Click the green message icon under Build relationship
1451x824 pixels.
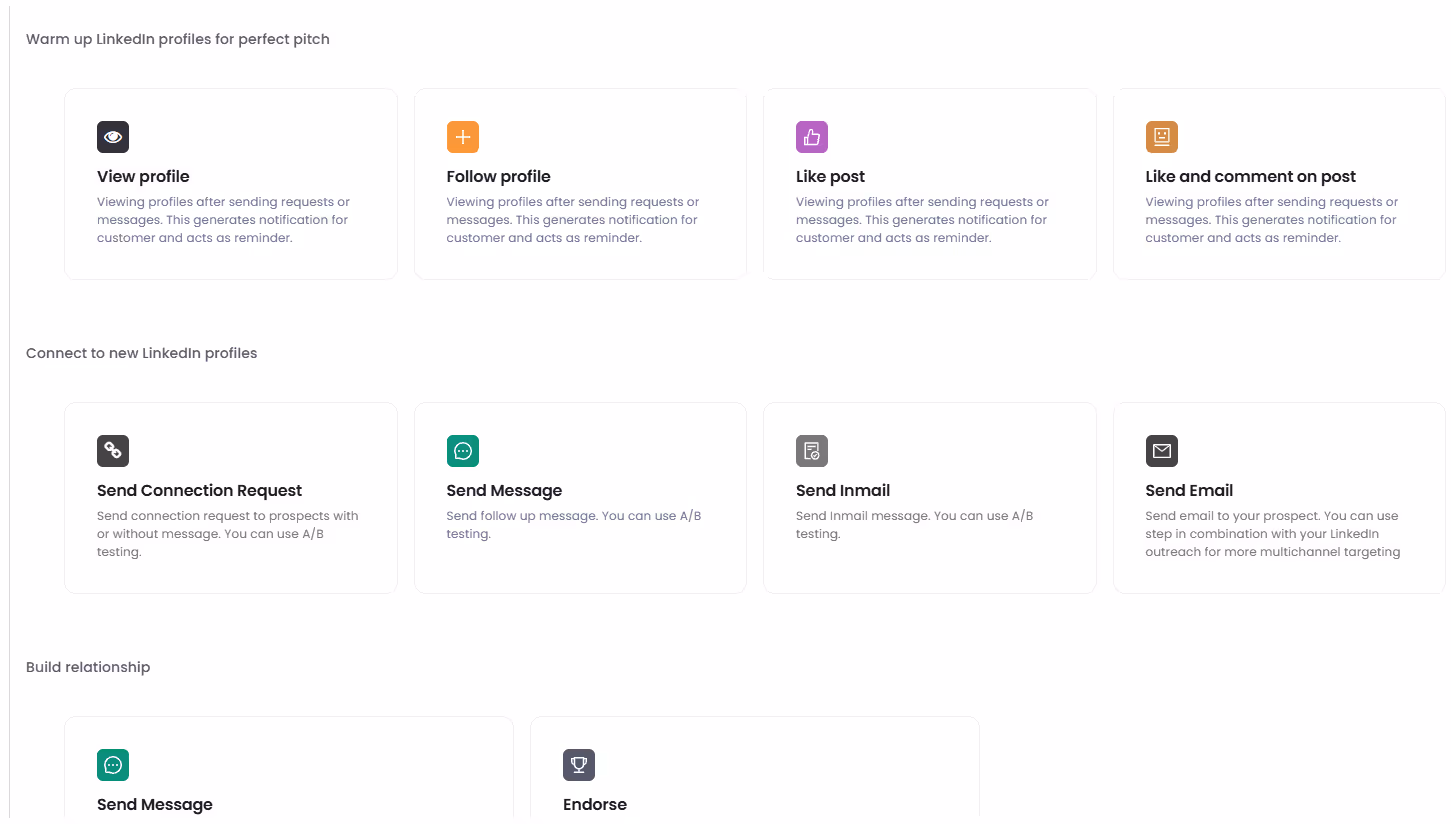(113, 765)
